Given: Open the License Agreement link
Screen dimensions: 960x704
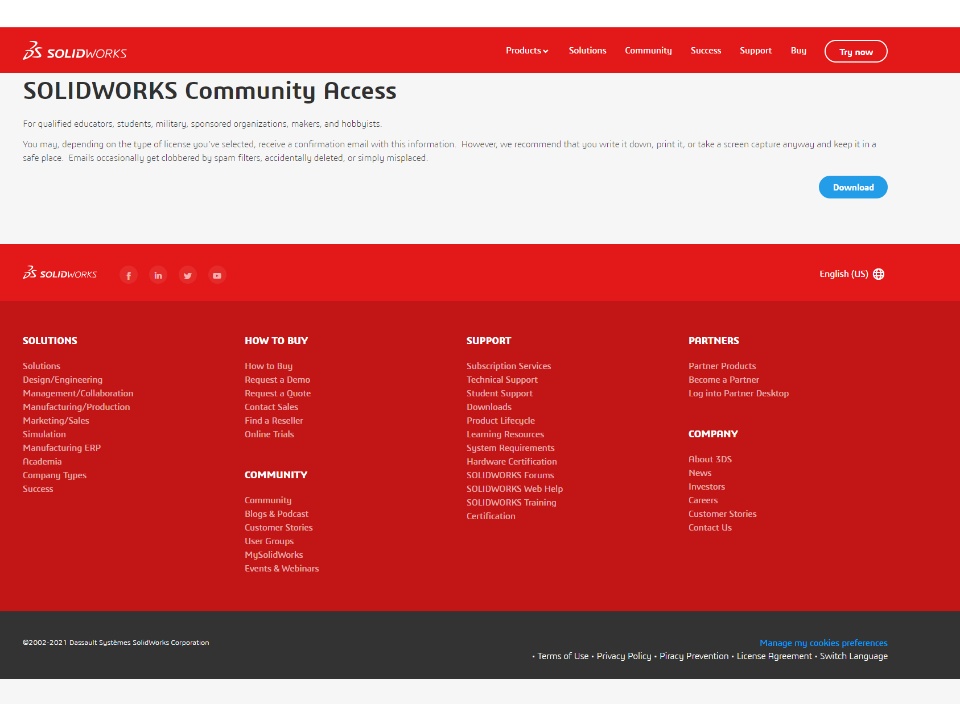Looking at the screenshot, I should point(774,656).
